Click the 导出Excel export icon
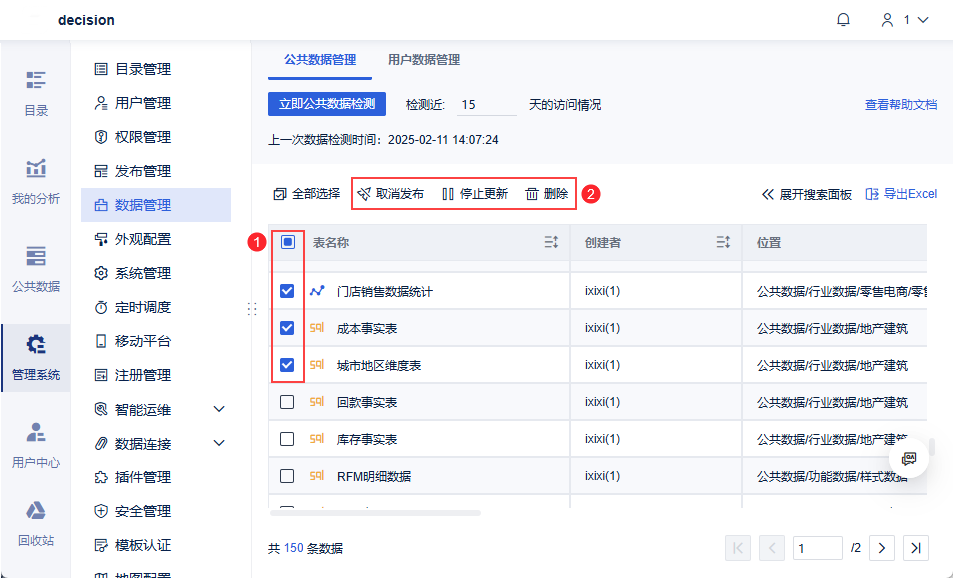 [x=872, y=194]
